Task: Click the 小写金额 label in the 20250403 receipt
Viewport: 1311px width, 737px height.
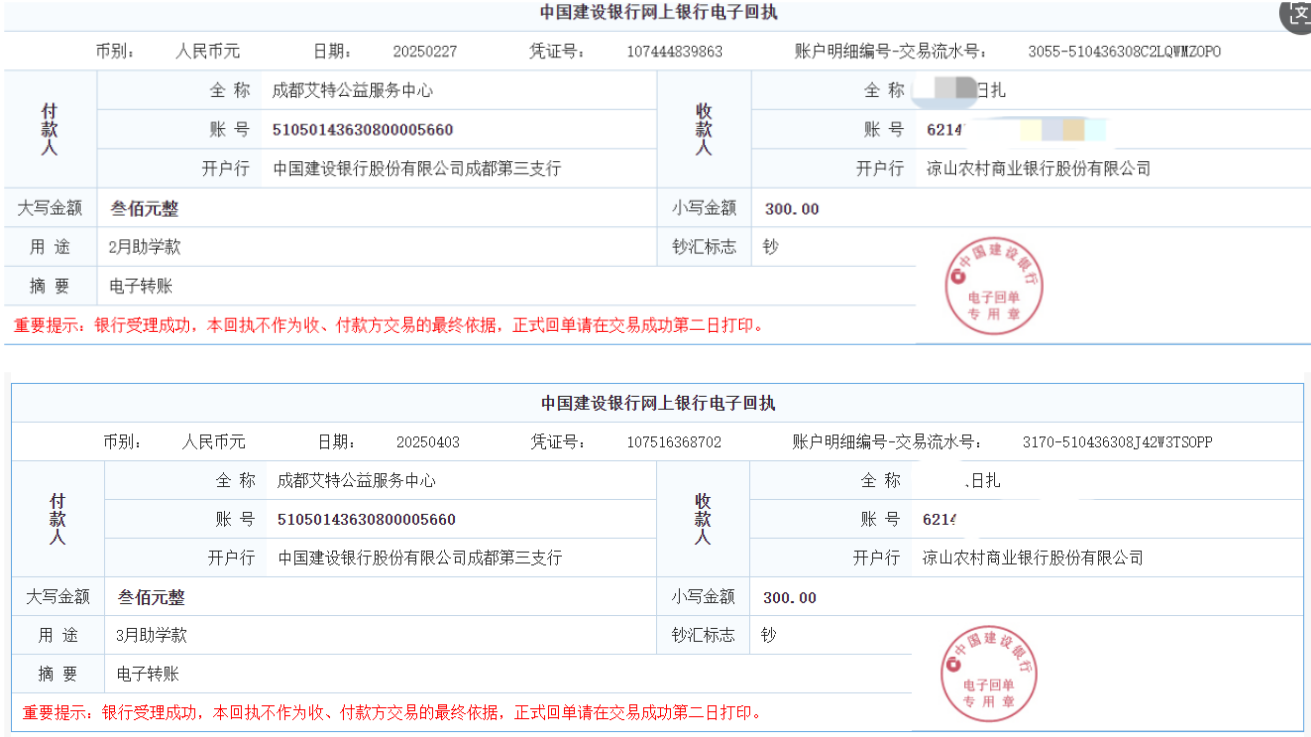Action: [703, 597]
